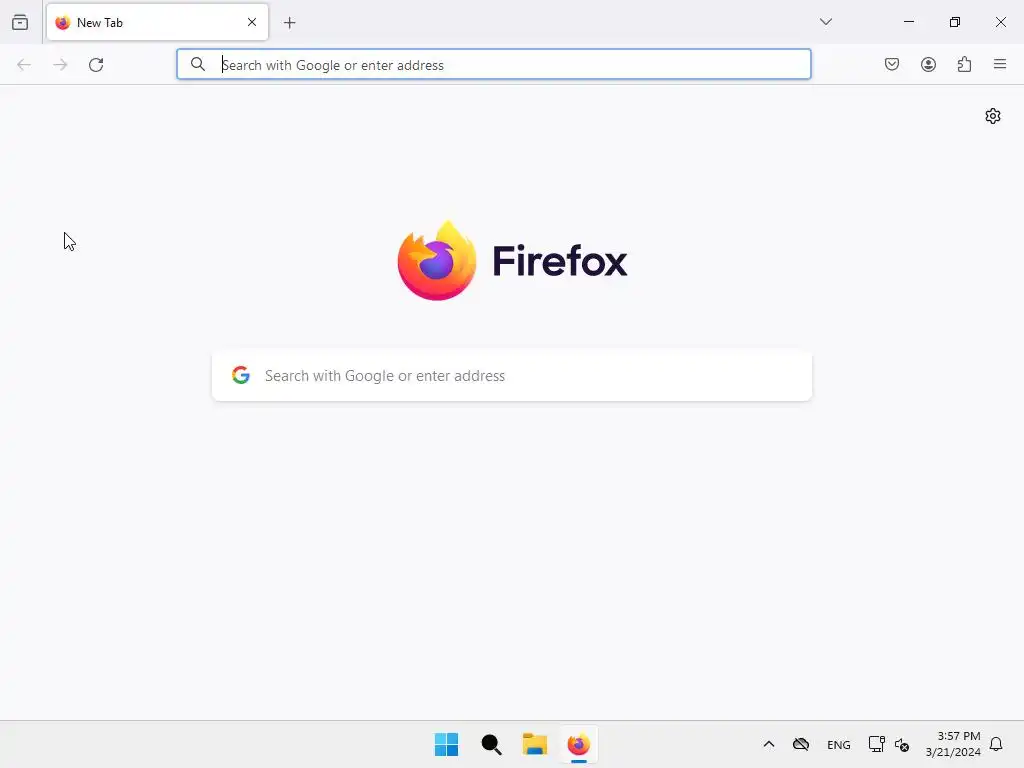
Task: Click the address bar magnifier icon
Action: tap(198, 64)
